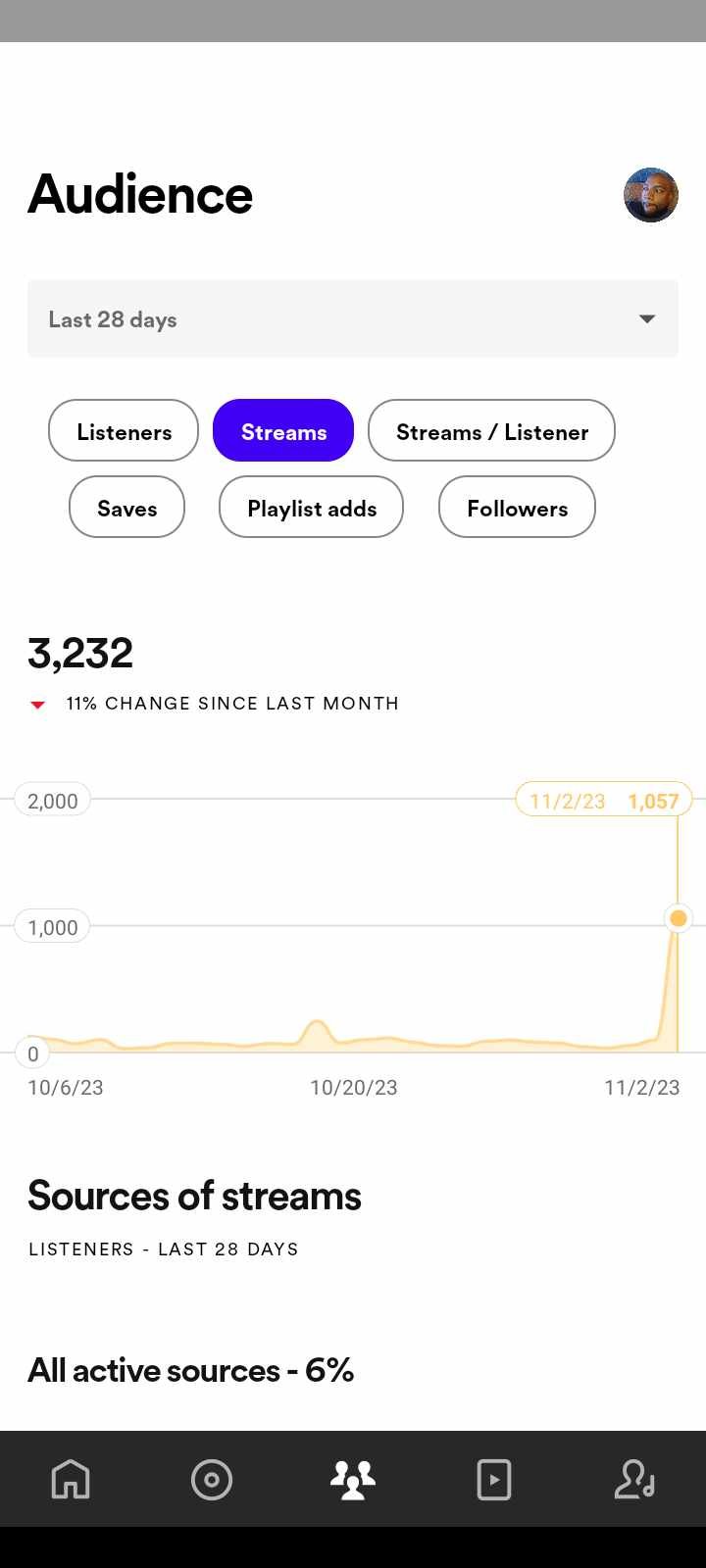Open the video play icon tab
Screen dimensions: 706x1568
[494, 1479]
